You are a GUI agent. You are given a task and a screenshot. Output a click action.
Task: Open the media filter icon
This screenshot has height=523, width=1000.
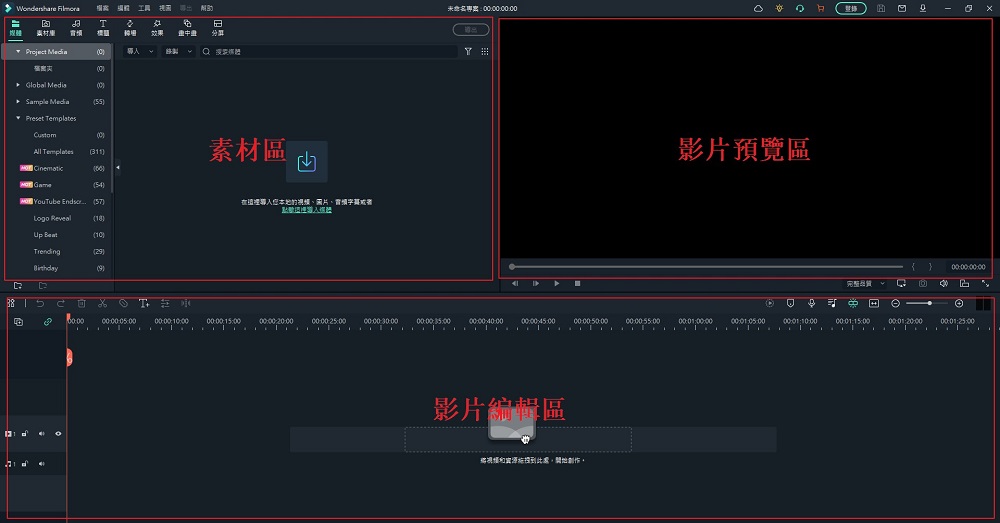(468, 51)
